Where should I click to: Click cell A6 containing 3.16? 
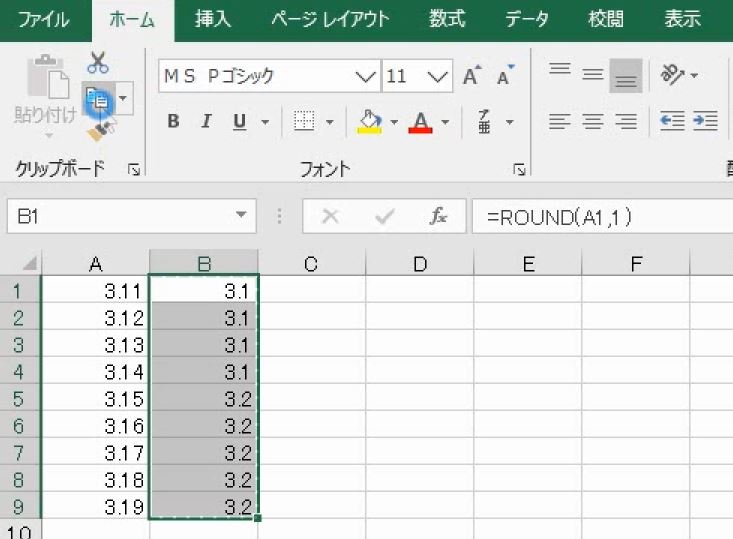pos(96,425)
